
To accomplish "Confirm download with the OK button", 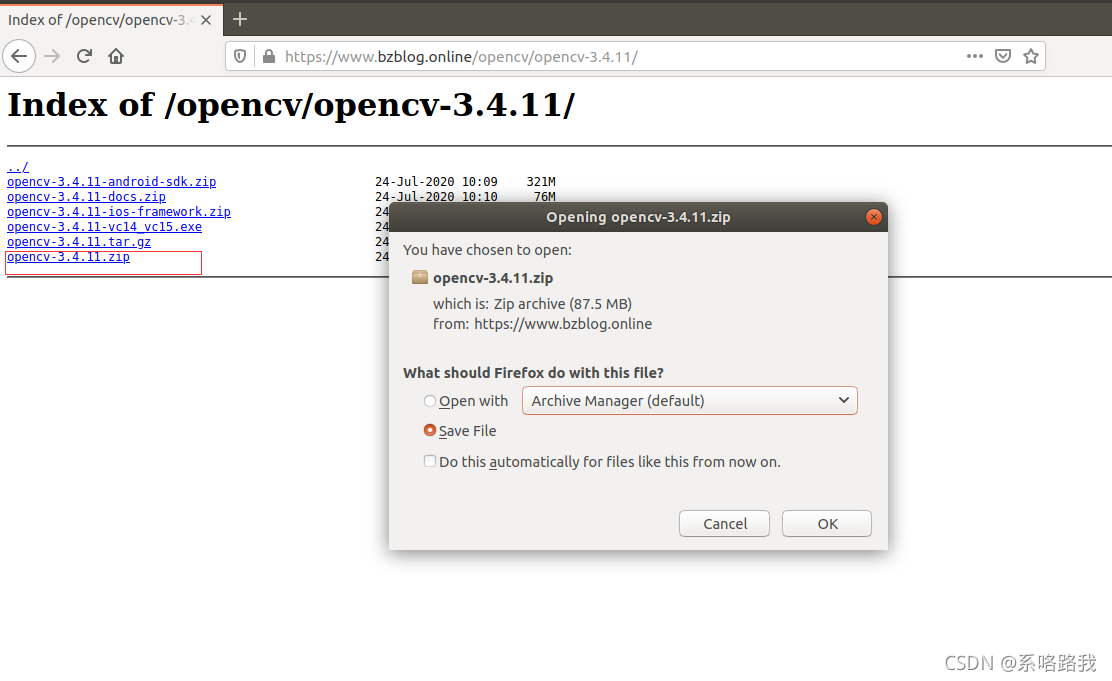I will click(x=827, y=524).
